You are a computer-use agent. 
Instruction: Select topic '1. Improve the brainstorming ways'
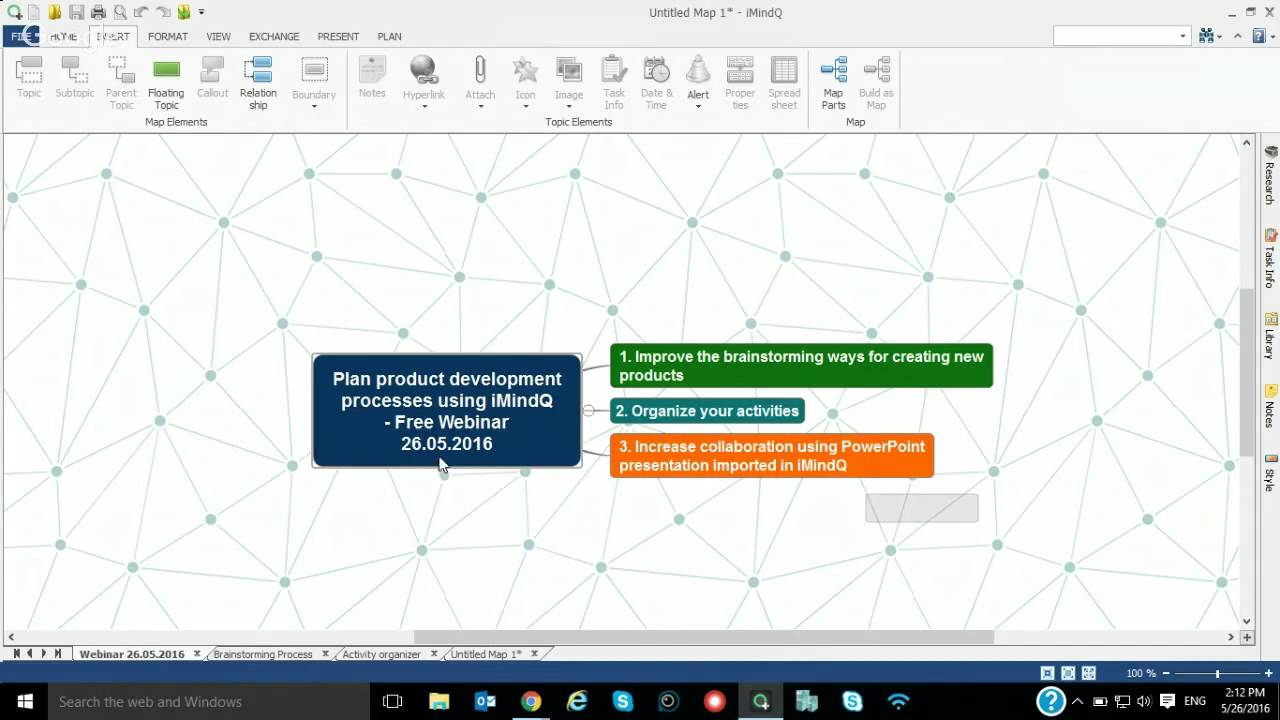[x=801, y=366]
